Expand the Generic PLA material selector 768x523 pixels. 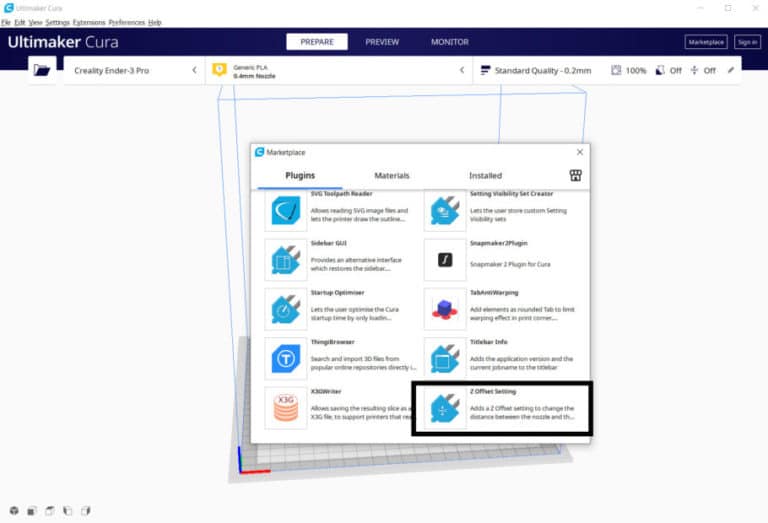[x=338, y=71]
